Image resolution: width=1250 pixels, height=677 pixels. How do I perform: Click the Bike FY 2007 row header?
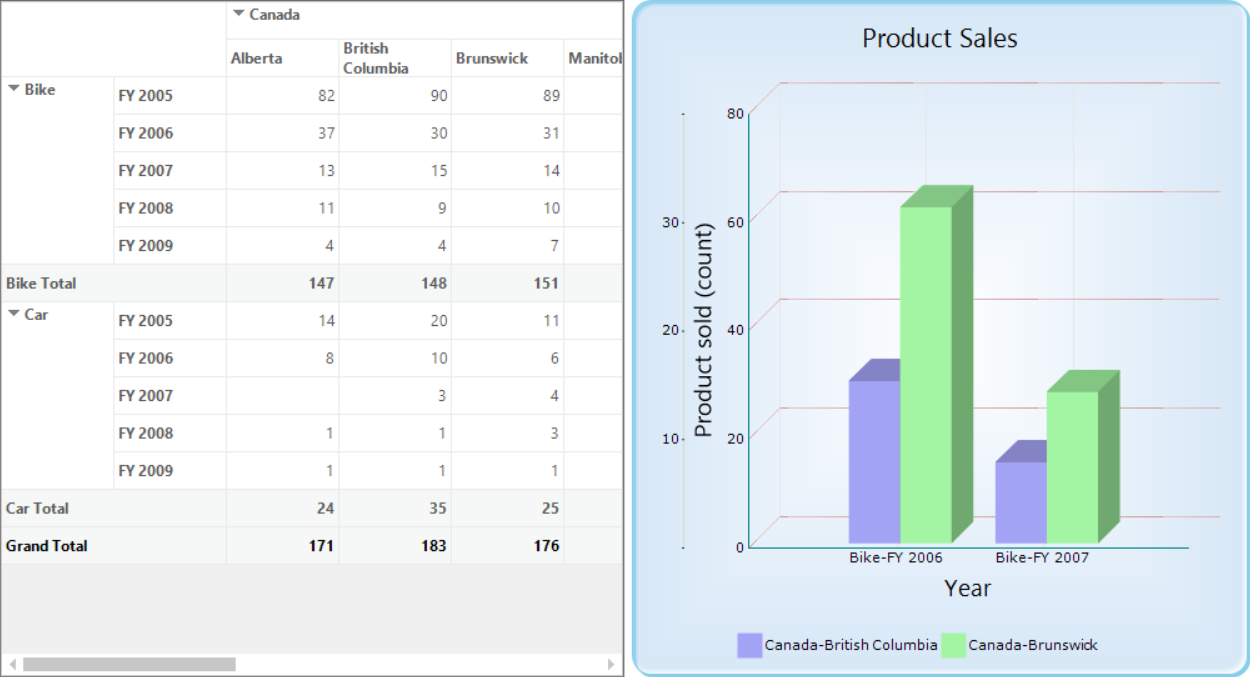point(170,171)
